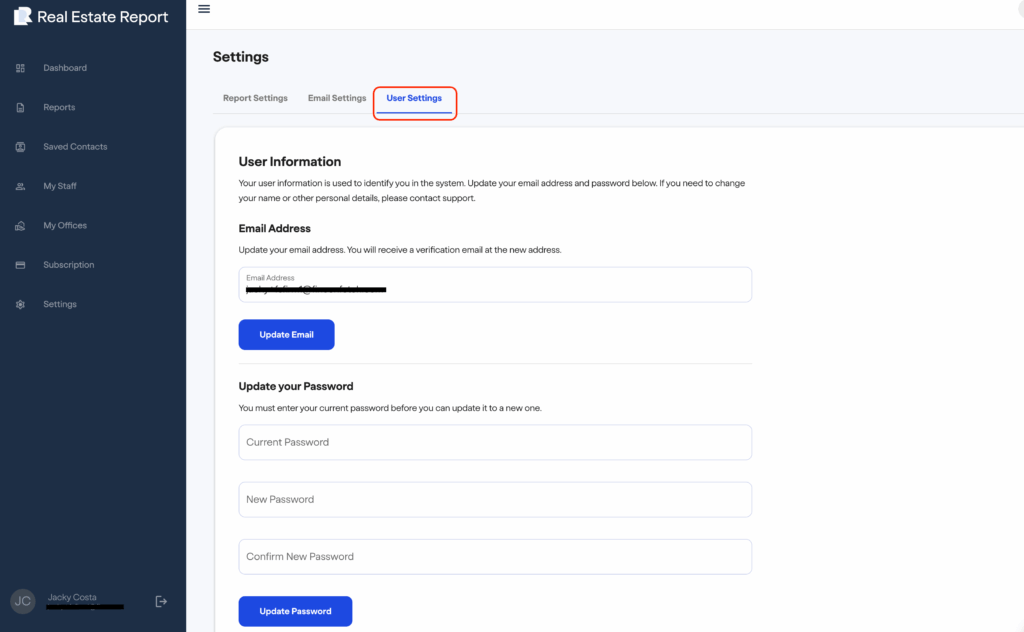Viewport: 1024px width, 632px height.
Task: Select the Reports icon in the sidebar
Action: 20,107
